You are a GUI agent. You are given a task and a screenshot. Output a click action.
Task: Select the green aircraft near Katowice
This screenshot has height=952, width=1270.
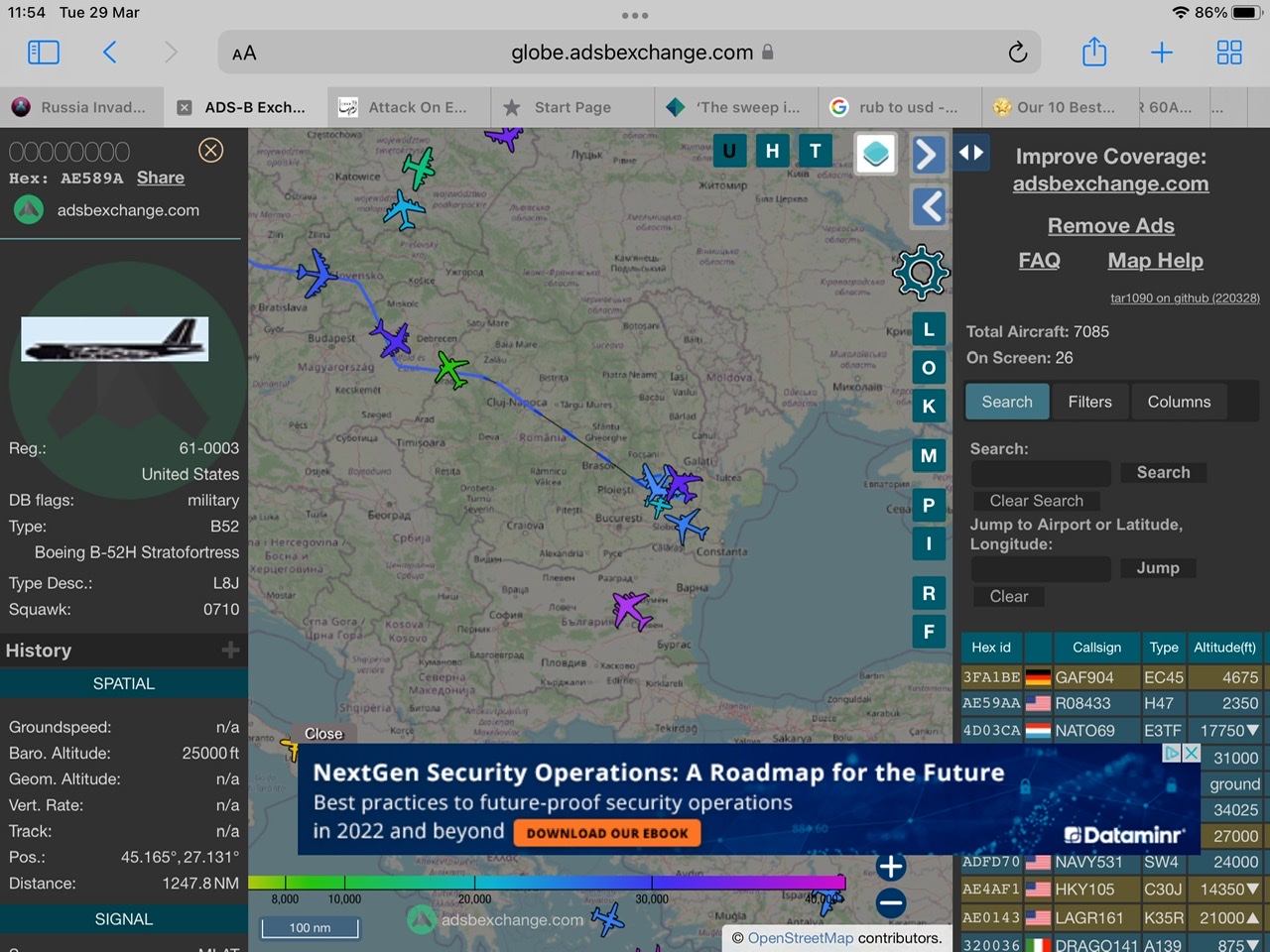click(x=419, y=168)
